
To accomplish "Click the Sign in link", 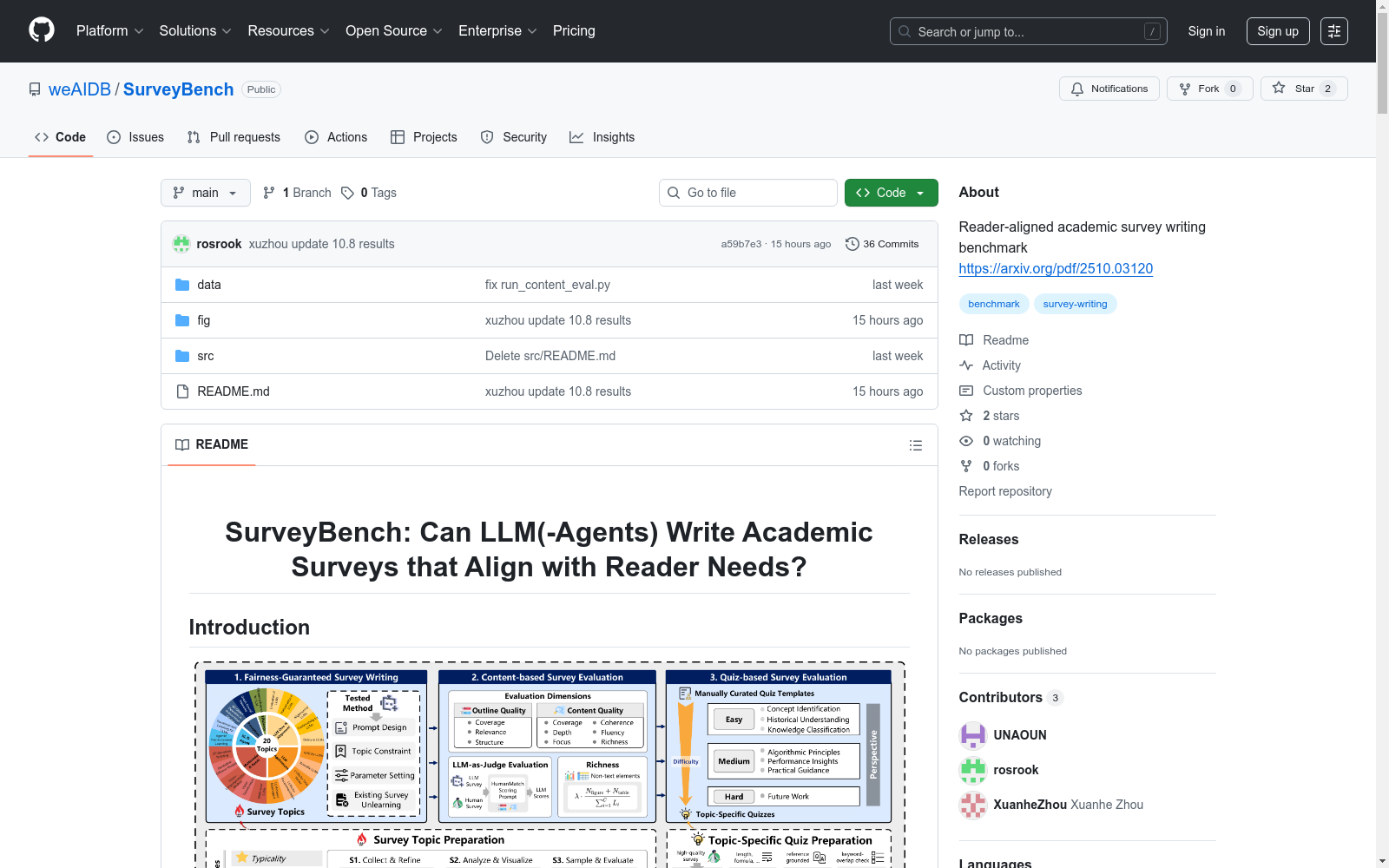I will click(1207, 31).
